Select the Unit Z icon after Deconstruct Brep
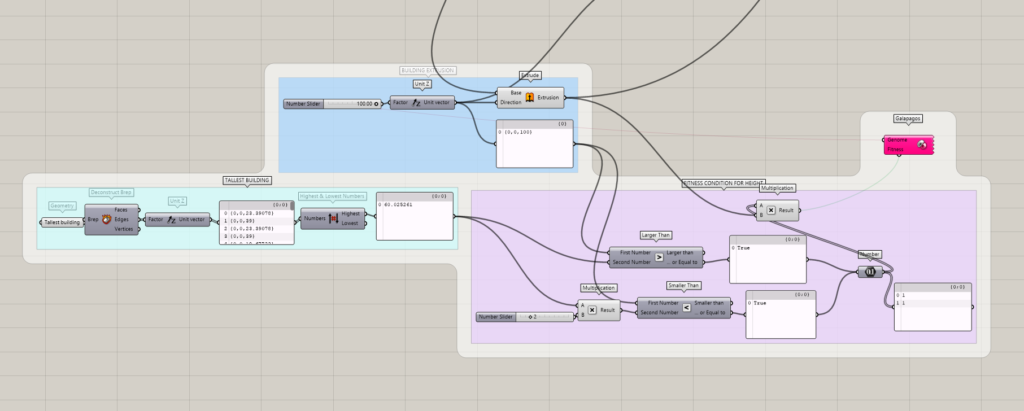Image resolution: width=1024 pixels, height=411 pixels. pos(171,219)
